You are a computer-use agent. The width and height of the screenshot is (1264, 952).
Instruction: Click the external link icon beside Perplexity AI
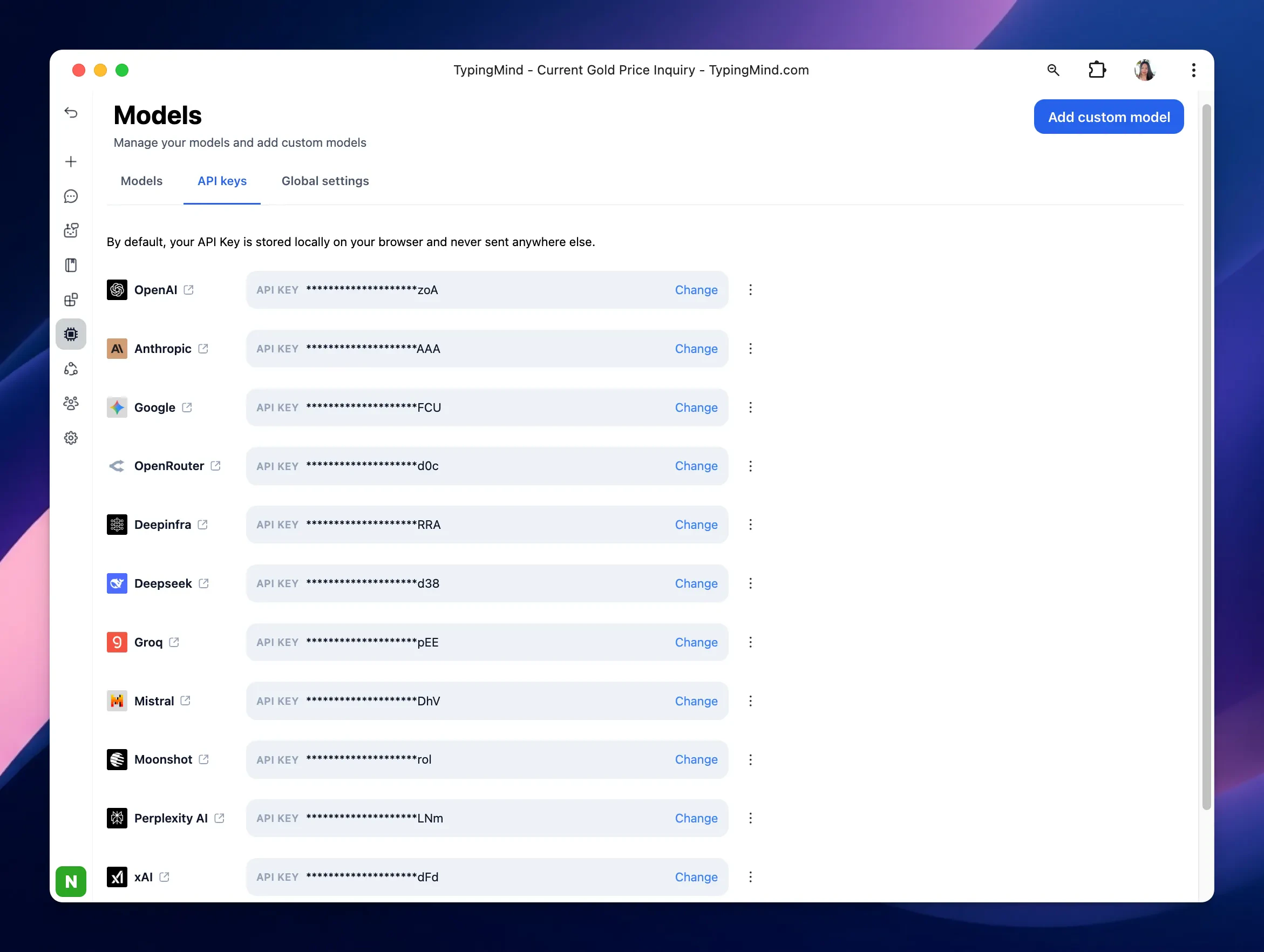tap(220, 818)
